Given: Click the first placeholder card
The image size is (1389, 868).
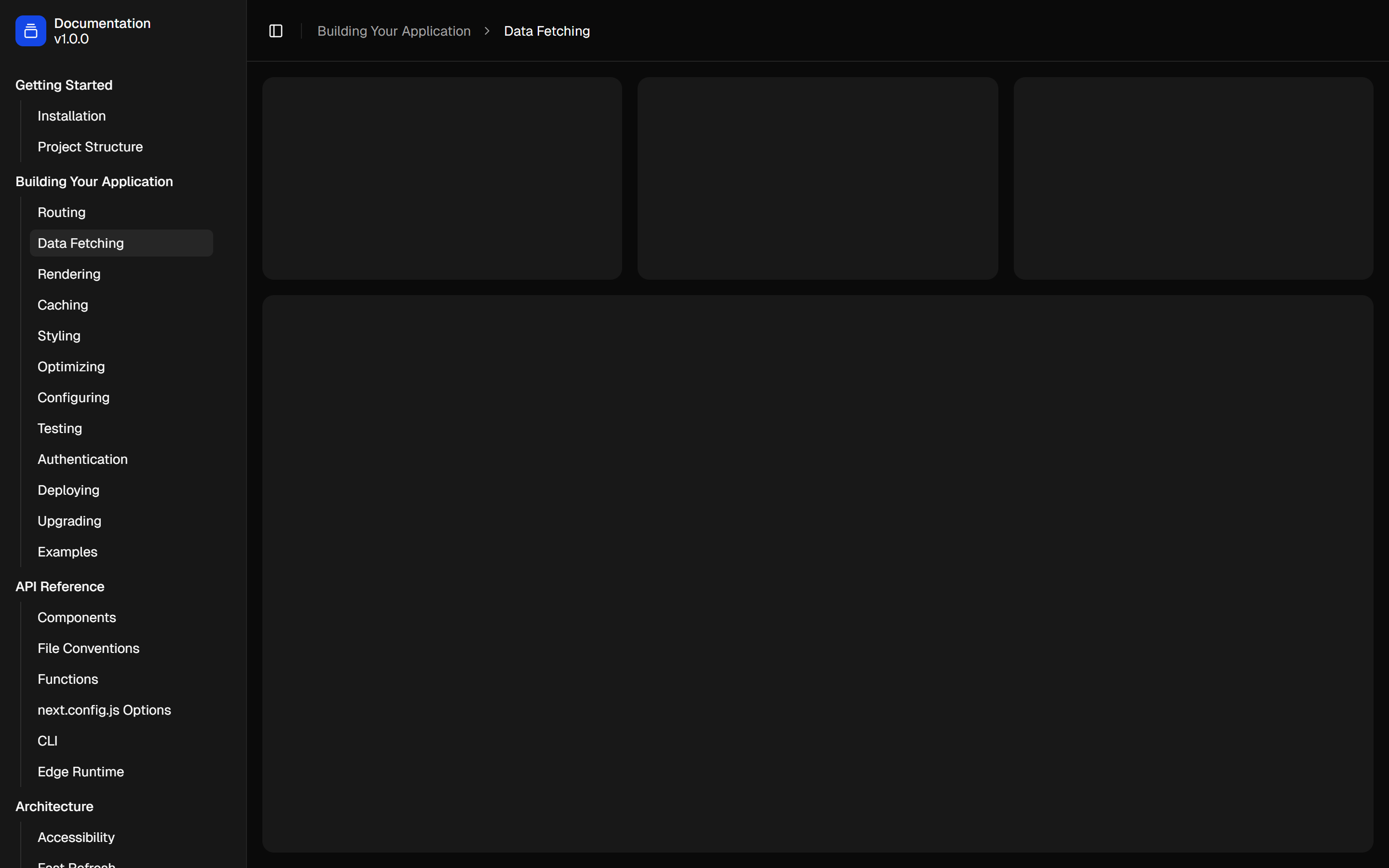Looking at the screenshot, I should pyautogui.click(x=442, y=178).
